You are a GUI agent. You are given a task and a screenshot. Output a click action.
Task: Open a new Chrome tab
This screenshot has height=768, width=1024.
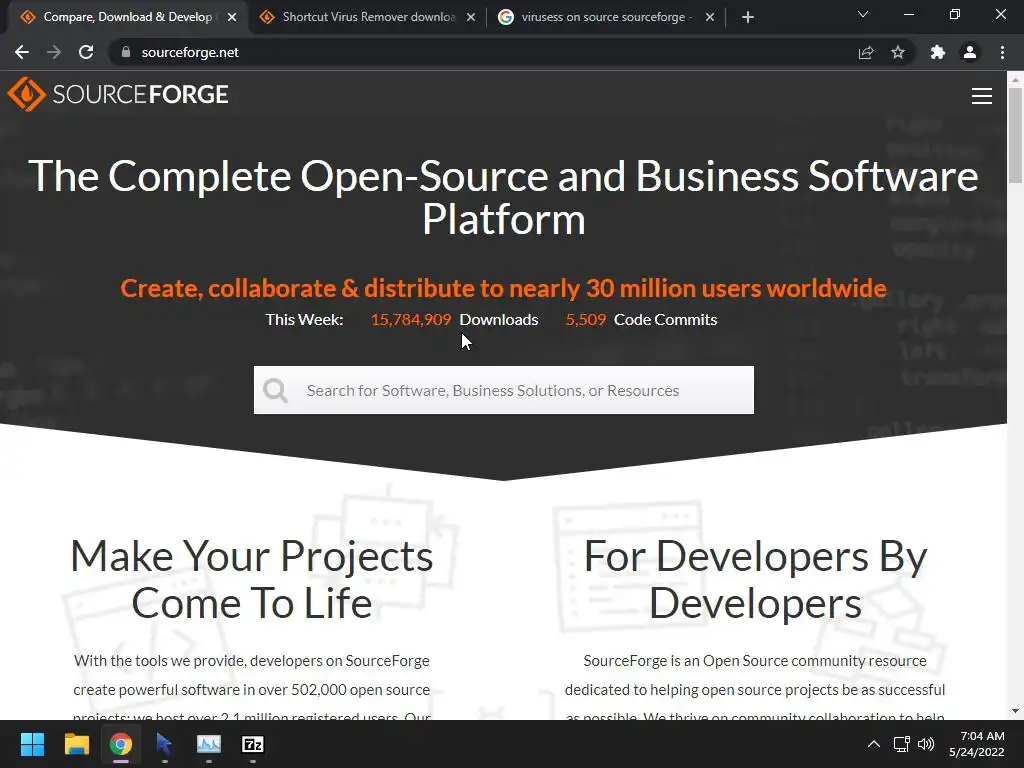pos(748,17)
